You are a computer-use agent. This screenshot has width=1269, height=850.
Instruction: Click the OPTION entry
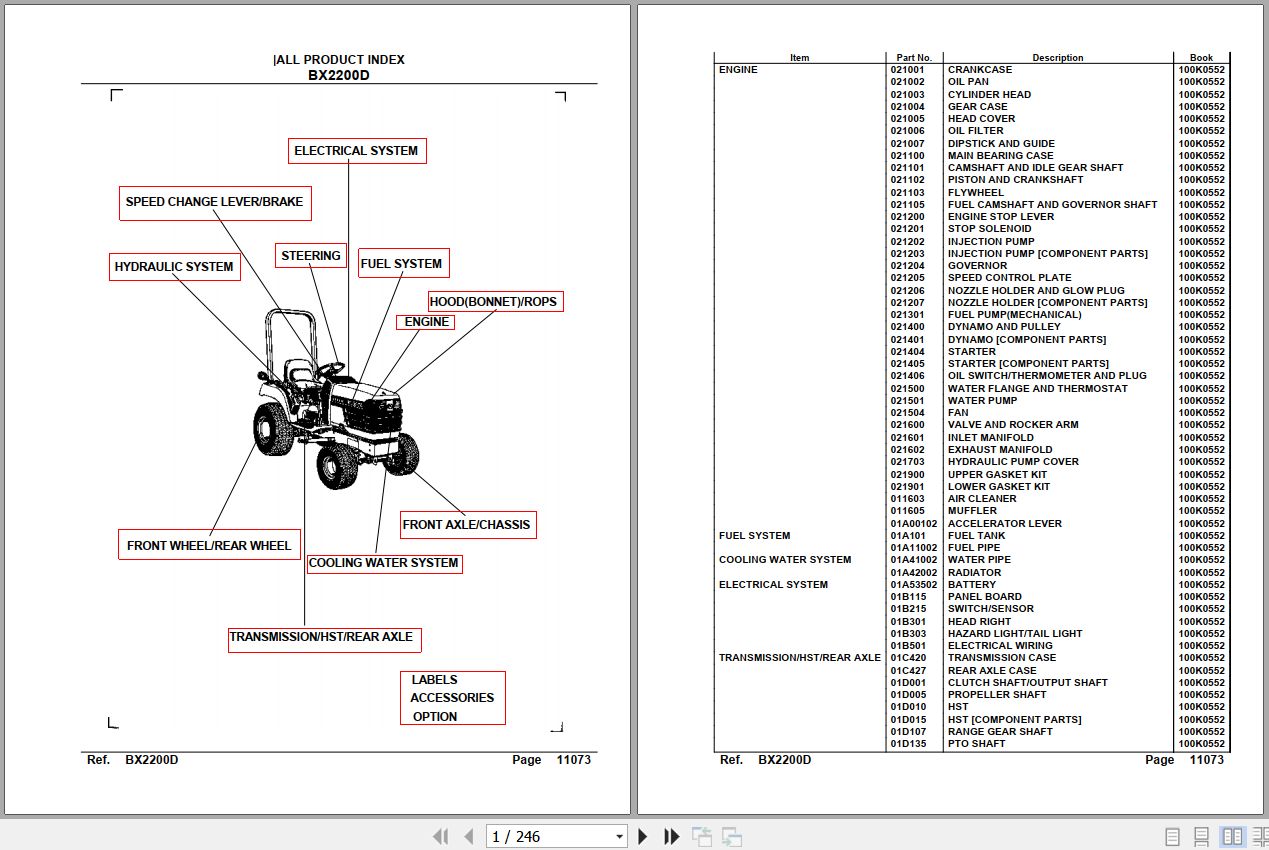click(435, 717)
